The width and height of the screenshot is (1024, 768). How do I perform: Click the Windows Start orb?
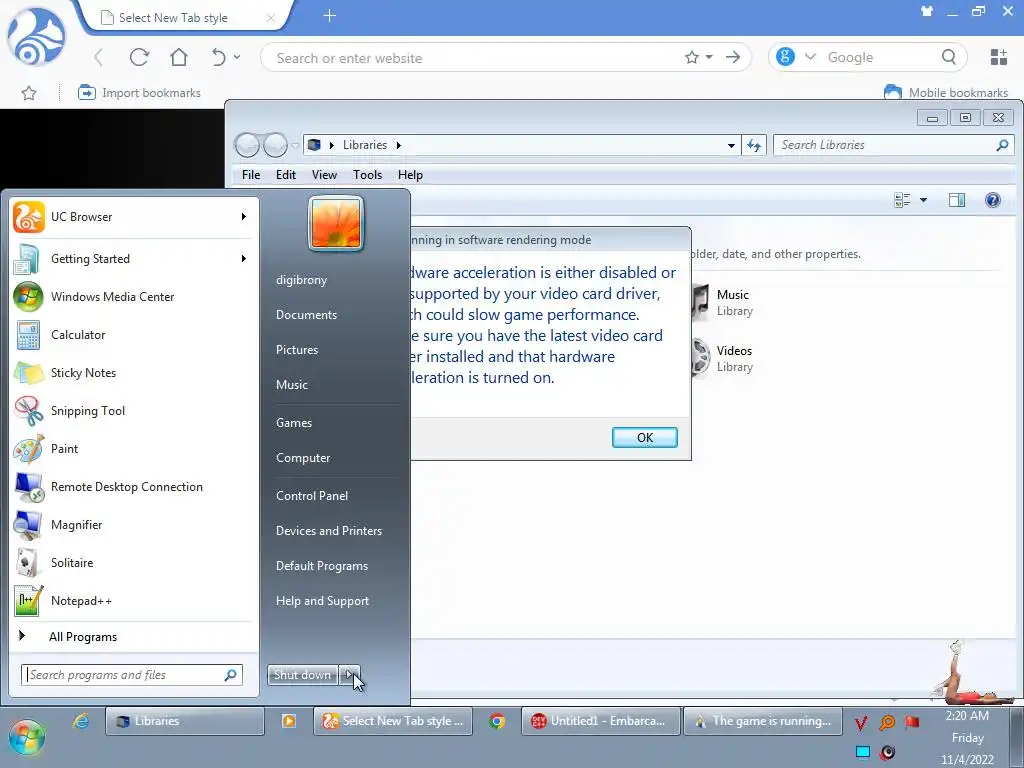[27, 737]
